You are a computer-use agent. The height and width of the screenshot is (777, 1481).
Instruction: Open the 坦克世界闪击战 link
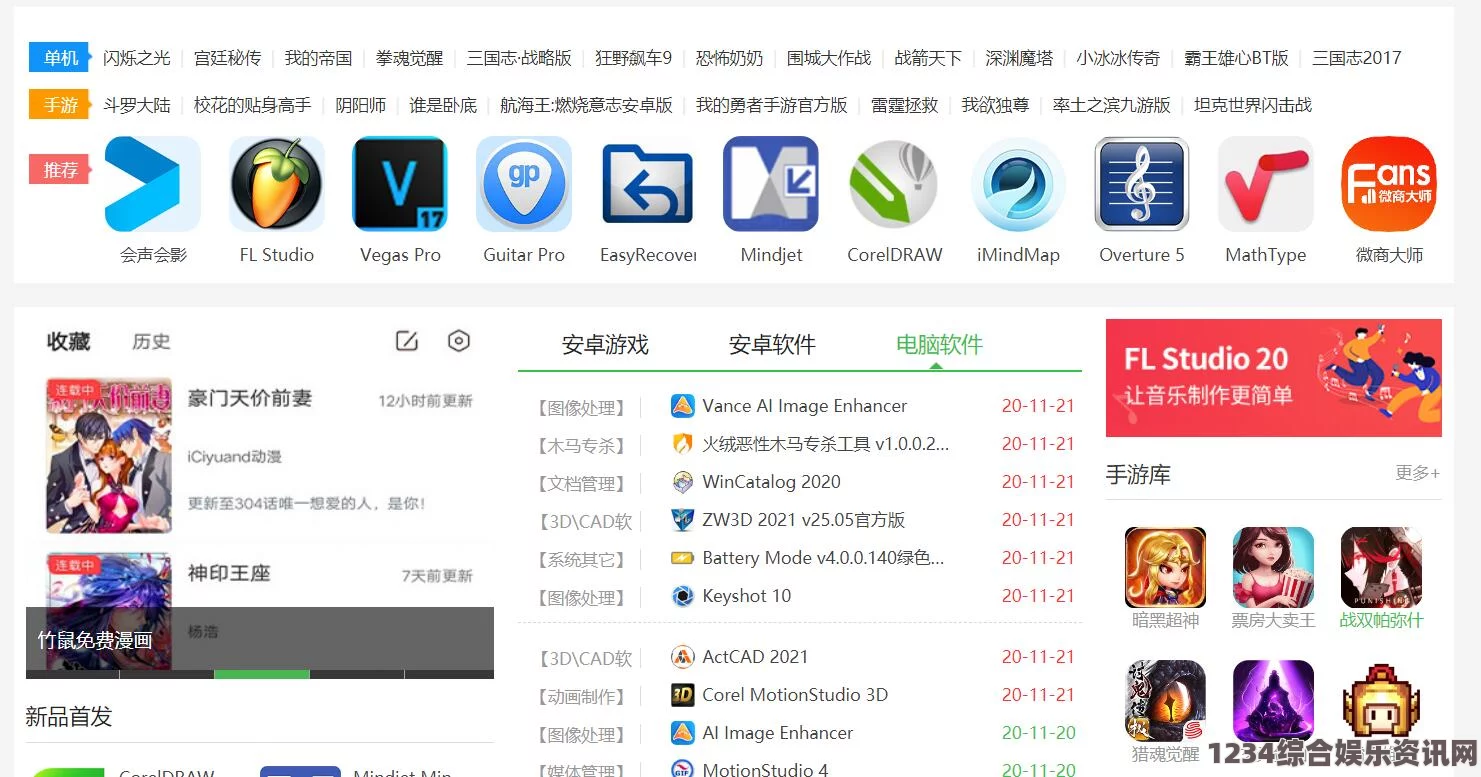coord(1253,105)
